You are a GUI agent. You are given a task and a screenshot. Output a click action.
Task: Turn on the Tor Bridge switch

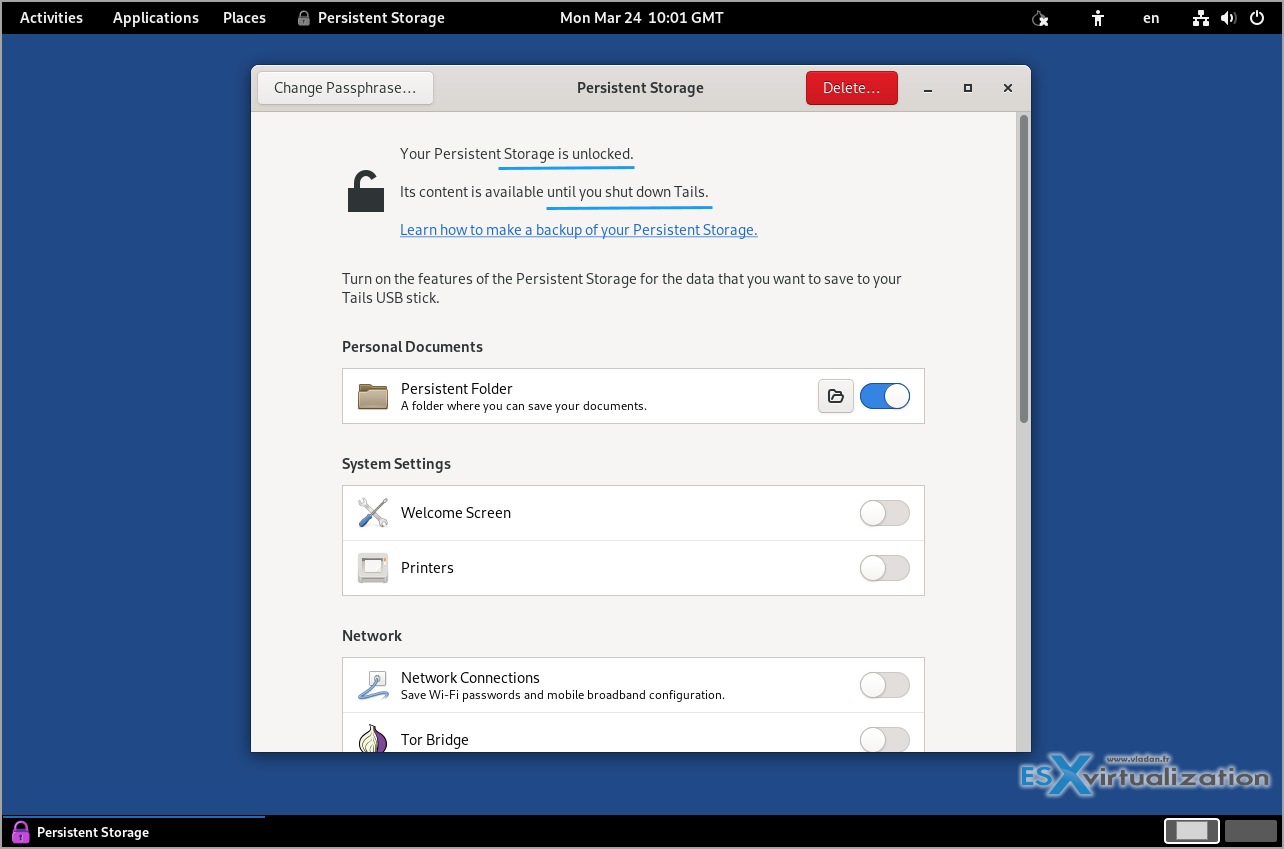pyautogui.click(x=885, y=740)
